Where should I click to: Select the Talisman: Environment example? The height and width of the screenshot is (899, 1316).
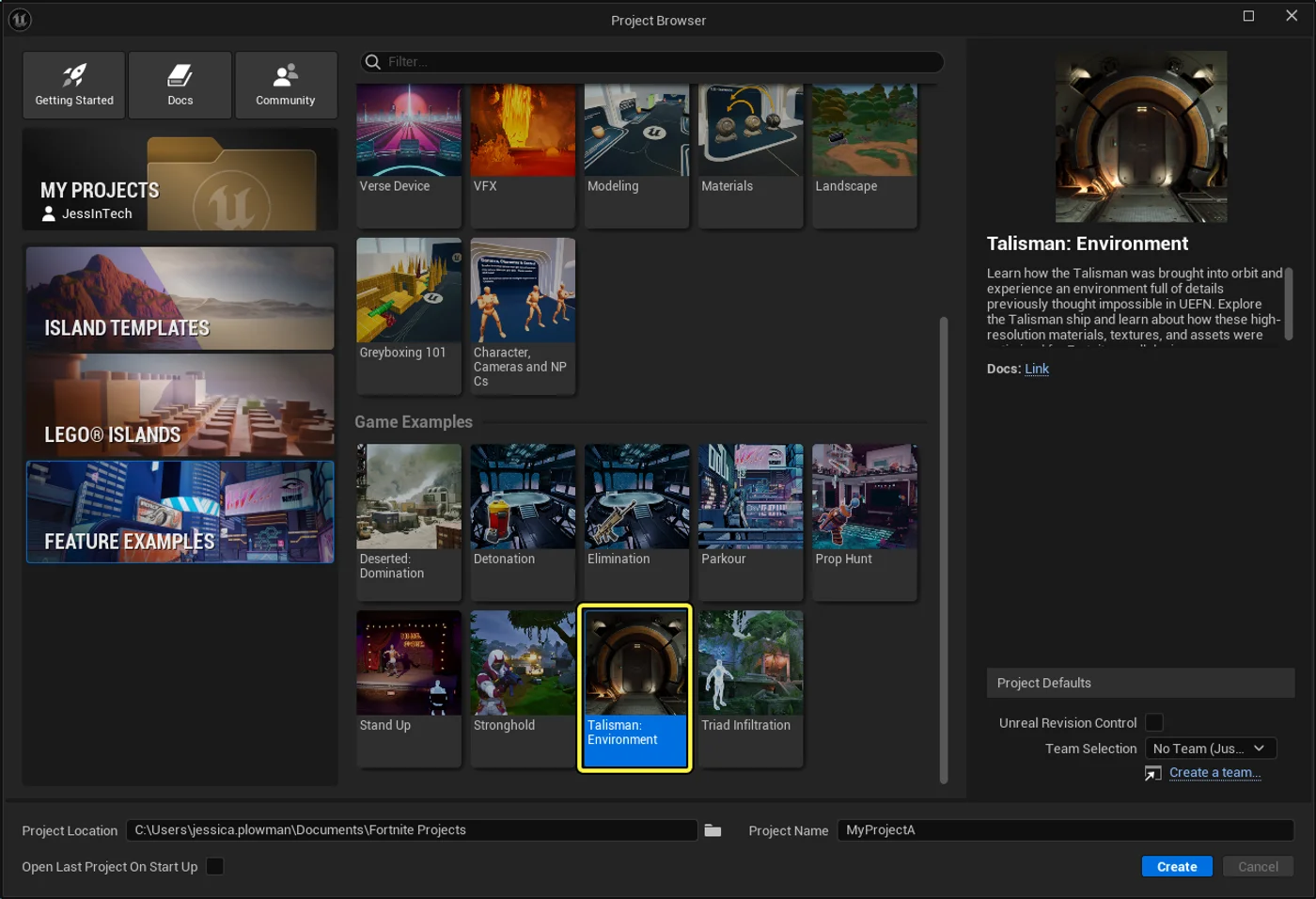point(634,688)
